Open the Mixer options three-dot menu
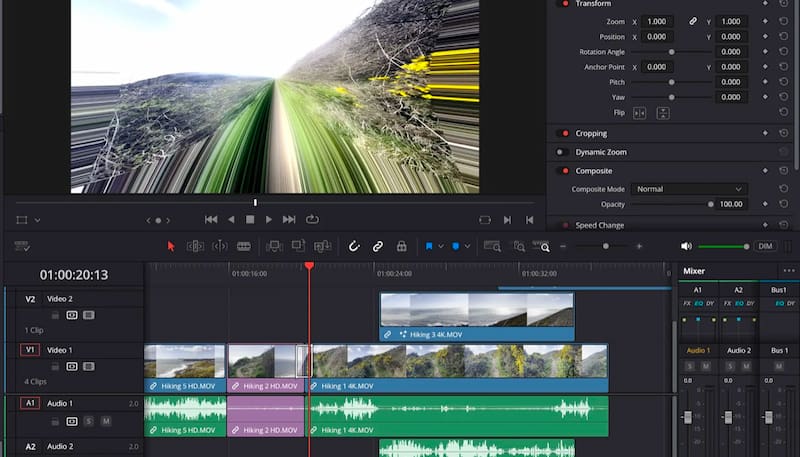 [789, 271]
